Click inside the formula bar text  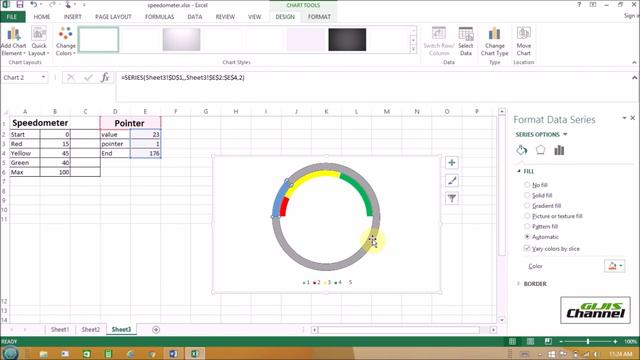[182, 77]
